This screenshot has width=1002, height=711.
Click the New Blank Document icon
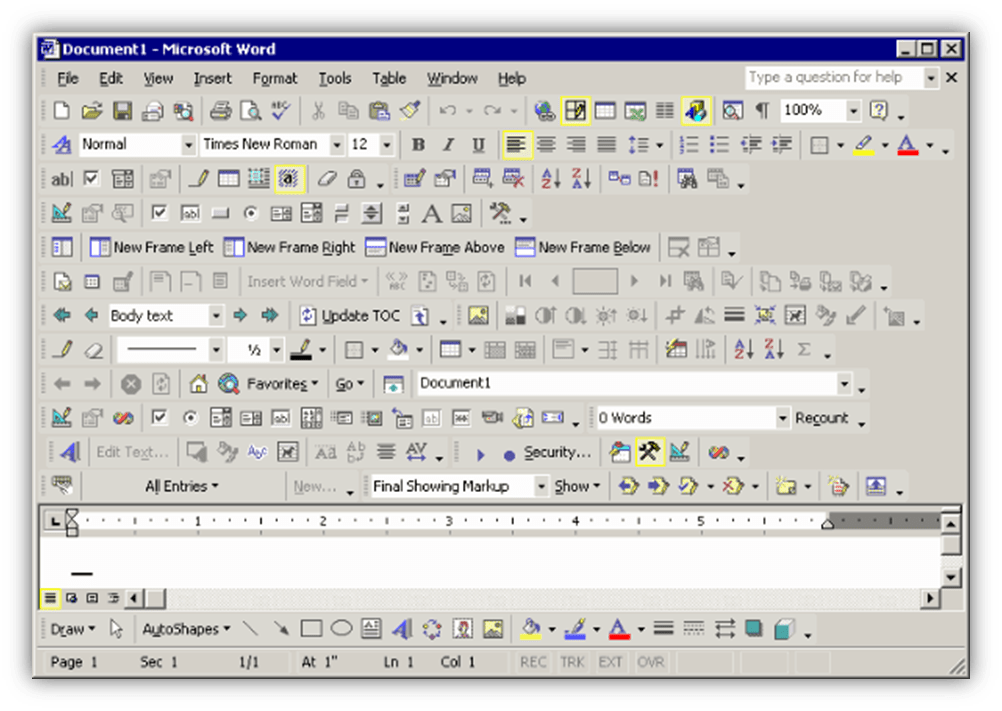click(61, 111)
